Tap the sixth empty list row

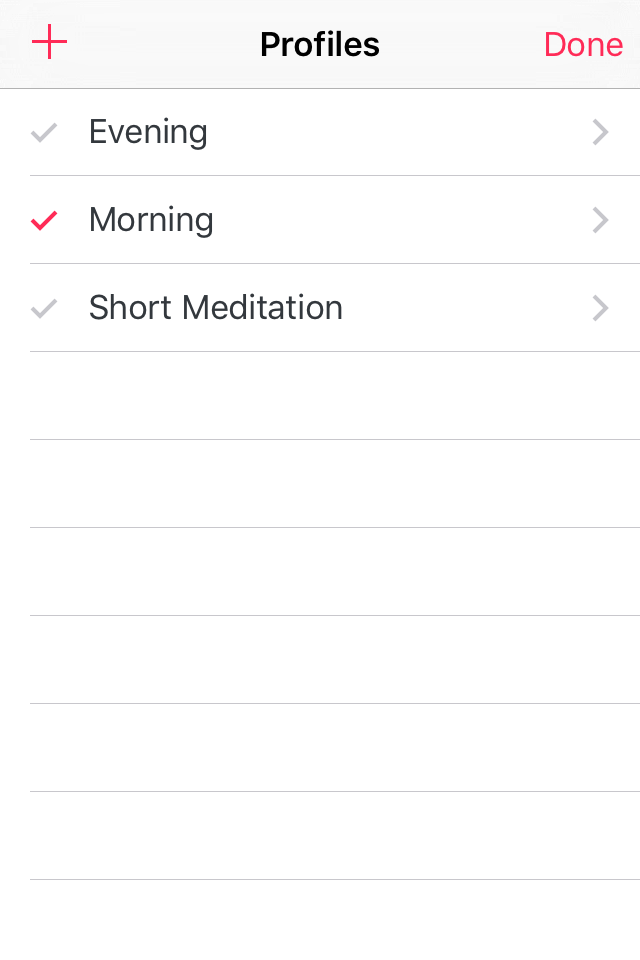[334, 836]
